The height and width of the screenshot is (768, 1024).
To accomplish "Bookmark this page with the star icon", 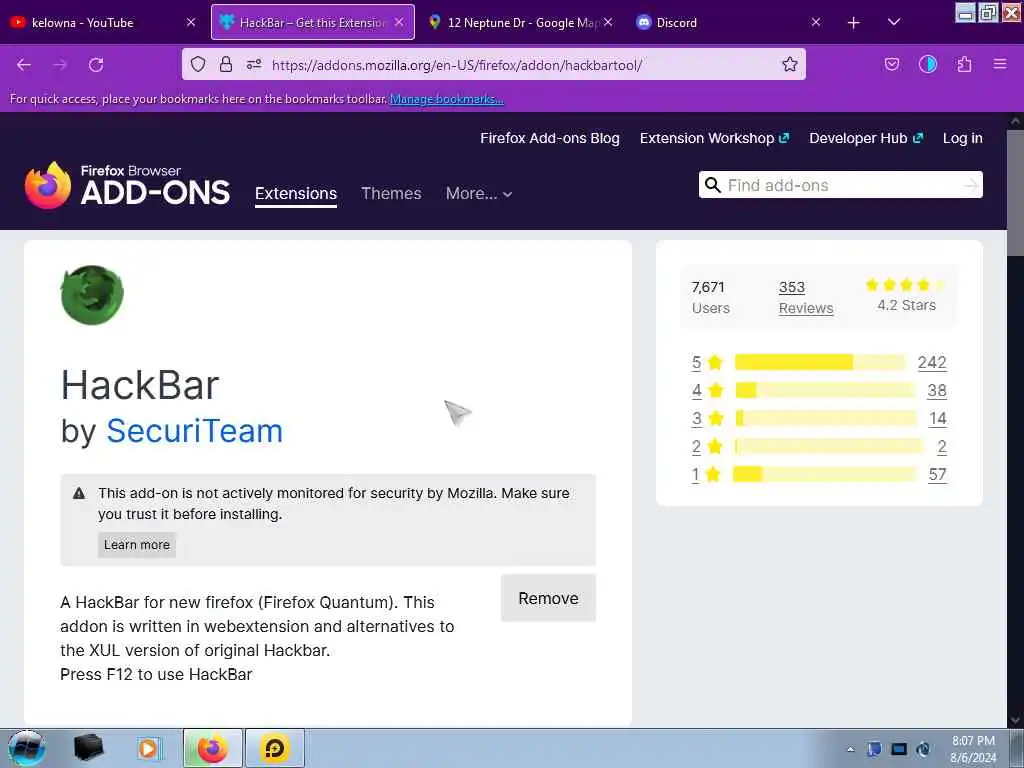I will pos(790,64).
